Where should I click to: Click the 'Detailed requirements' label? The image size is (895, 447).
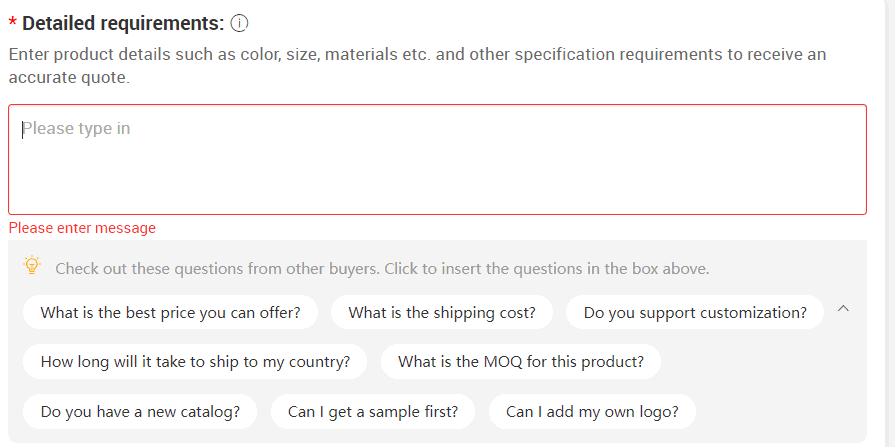123,23
